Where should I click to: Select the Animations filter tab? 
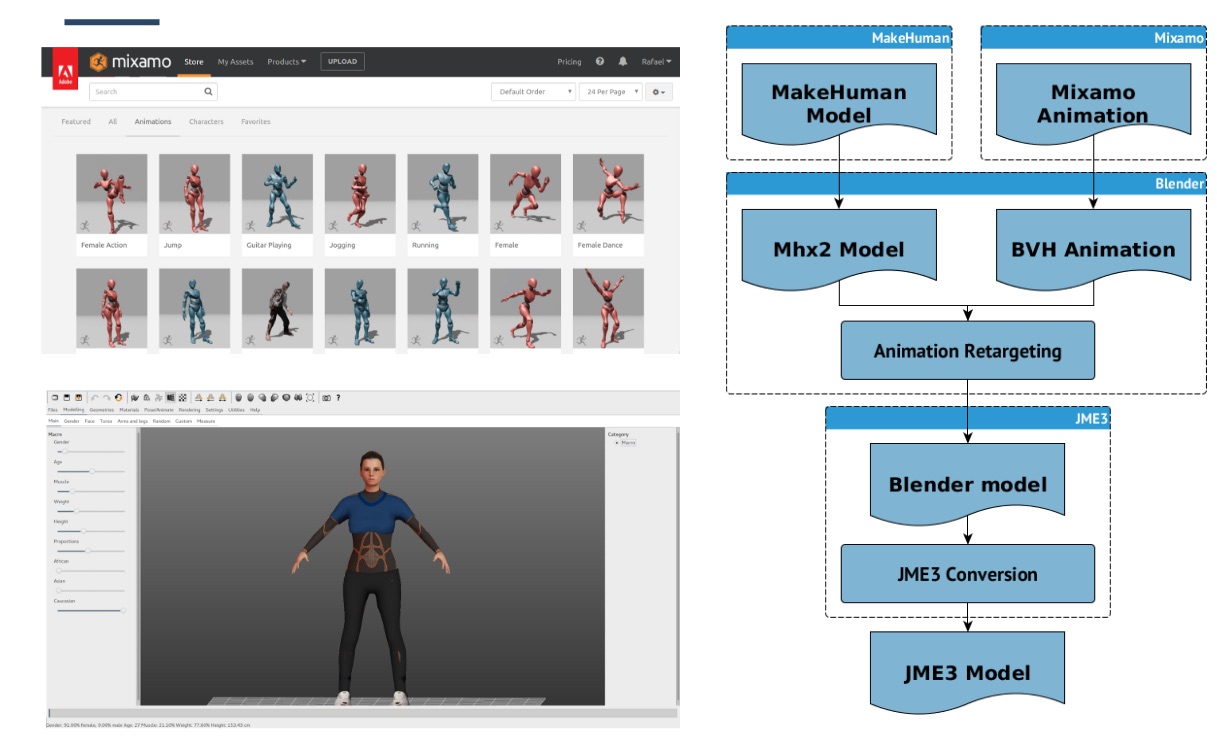click(x=153, y=122)
